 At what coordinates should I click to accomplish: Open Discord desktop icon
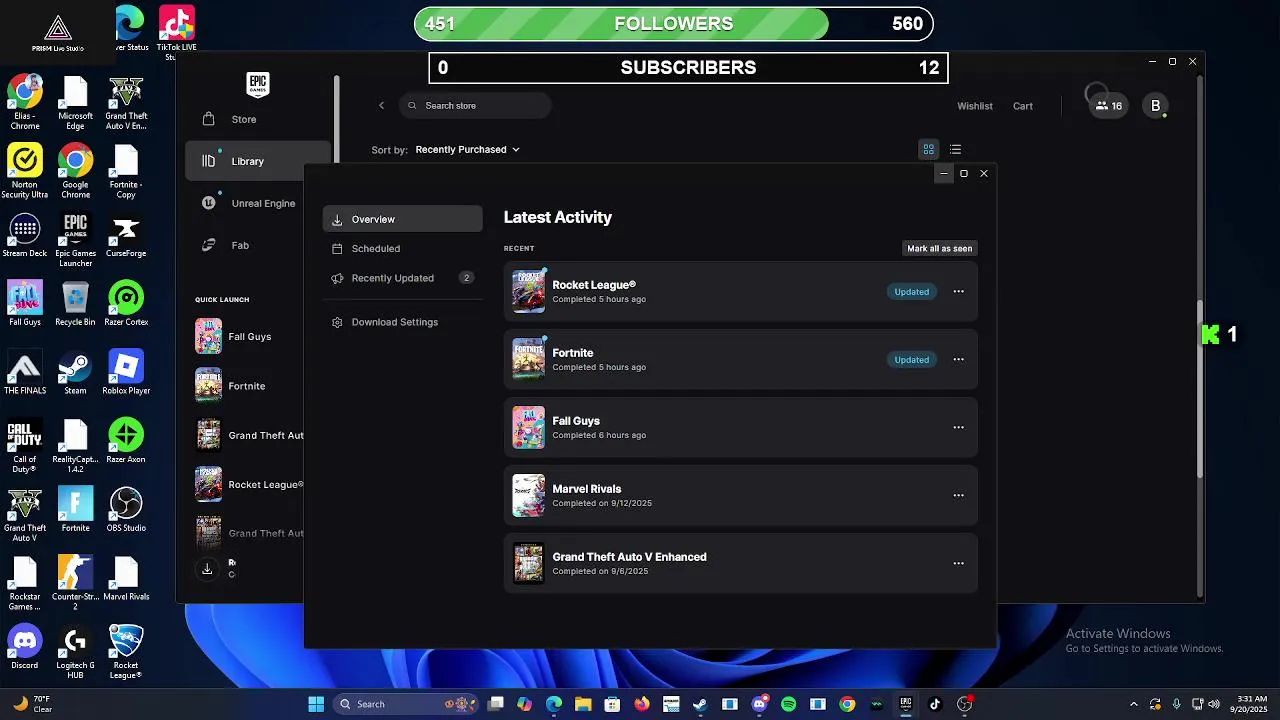click(x=25, y=647)
